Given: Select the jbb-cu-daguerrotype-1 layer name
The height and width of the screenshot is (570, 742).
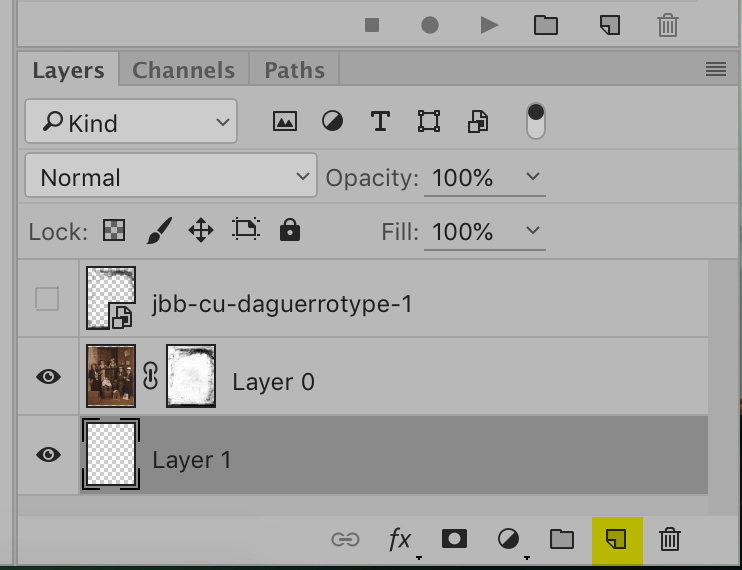Looking at the screenshot, I should (x=282, y=303).
